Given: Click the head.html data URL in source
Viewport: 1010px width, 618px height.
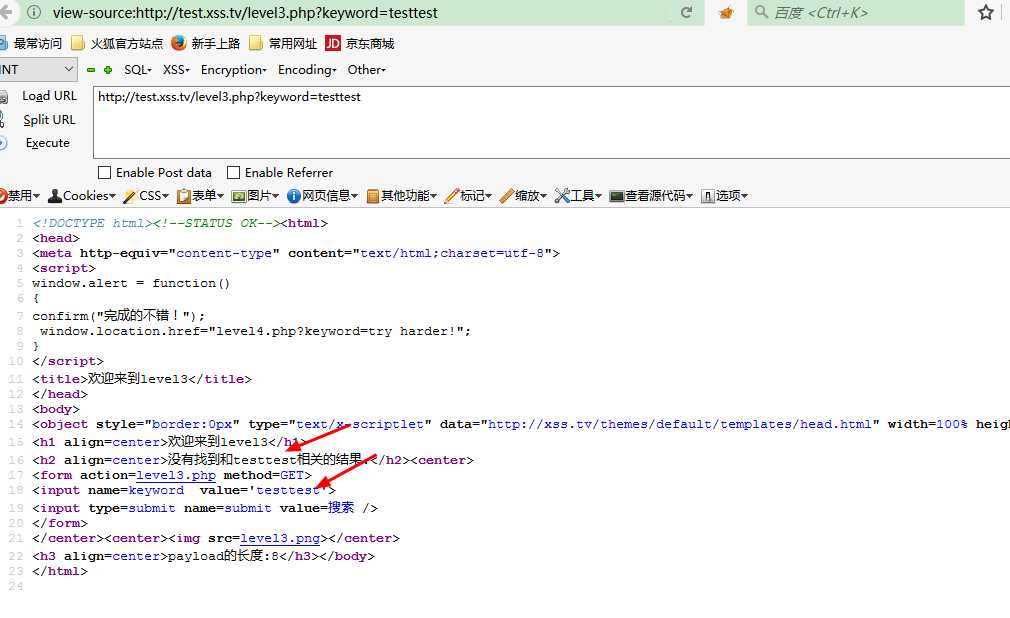Looking at the screenshot, I should coord(680,424).
